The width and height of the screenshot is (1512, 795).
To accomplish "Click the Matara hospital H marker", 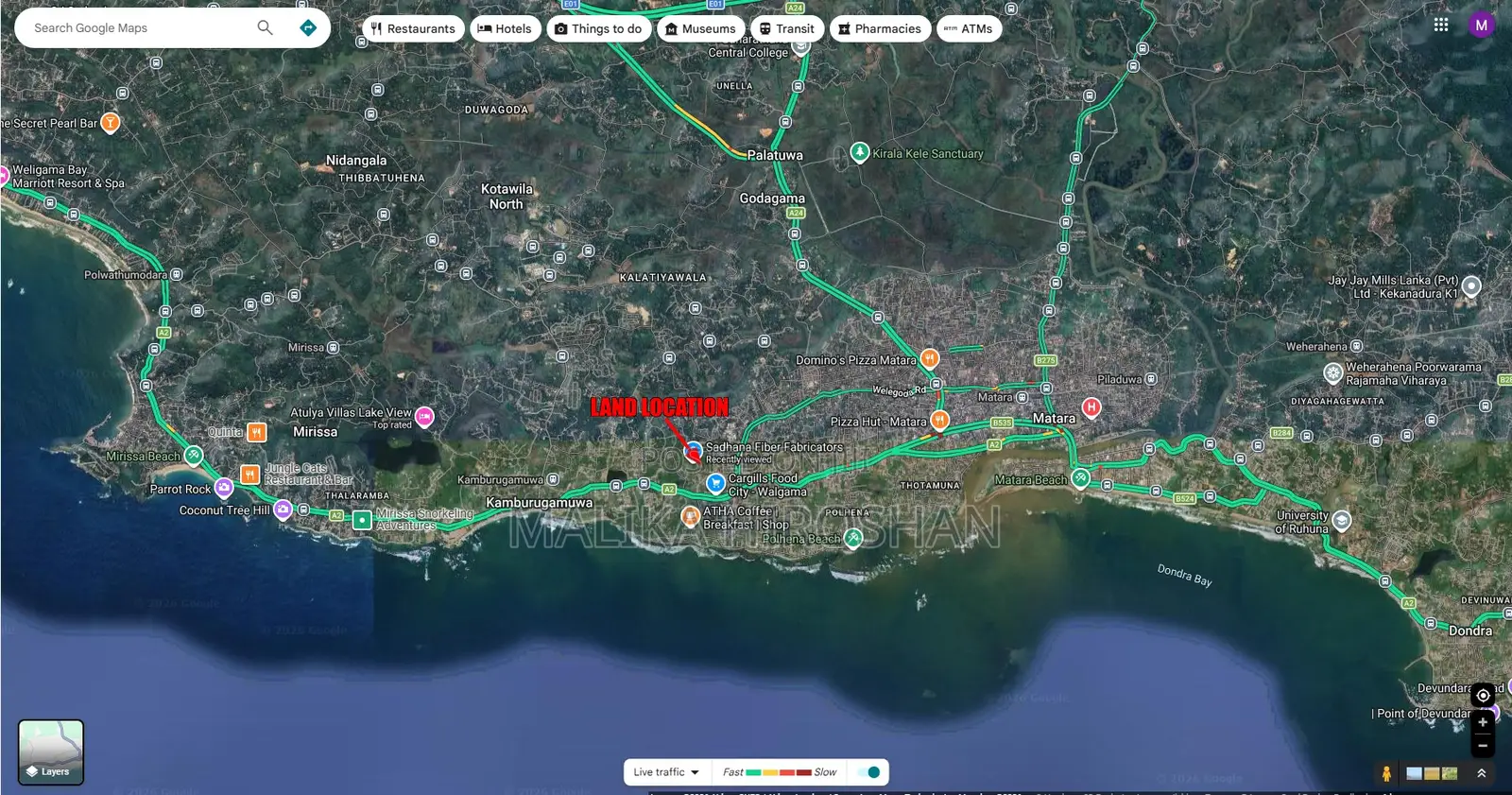I will point(1091,407).
